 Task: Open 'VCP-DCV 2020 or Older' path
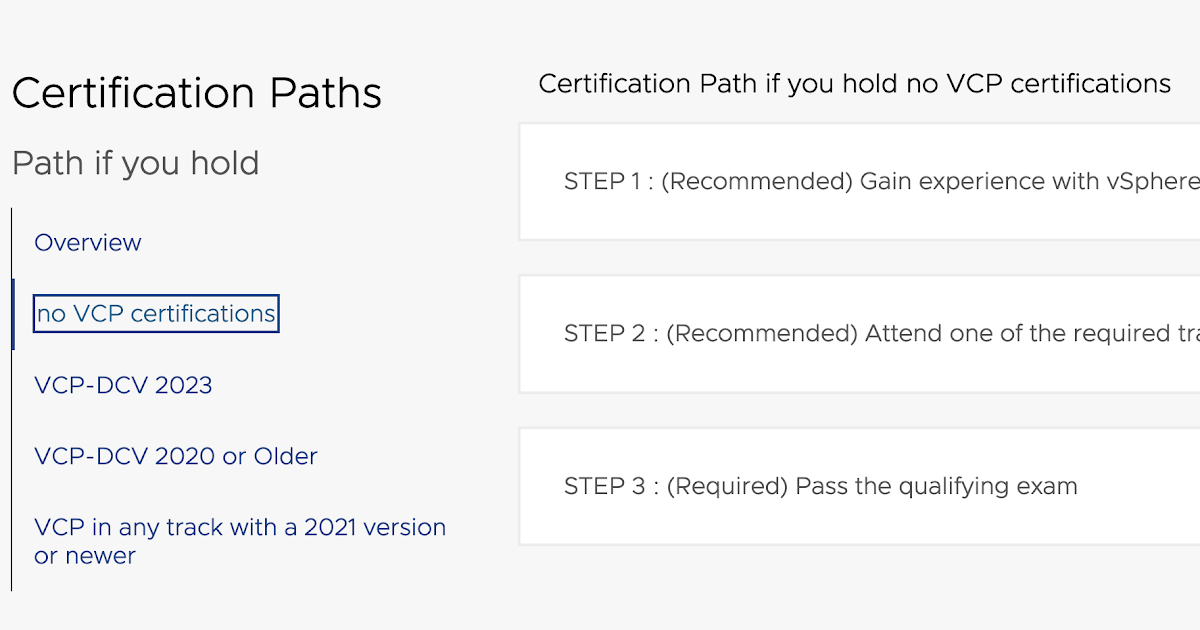(176, 456)
